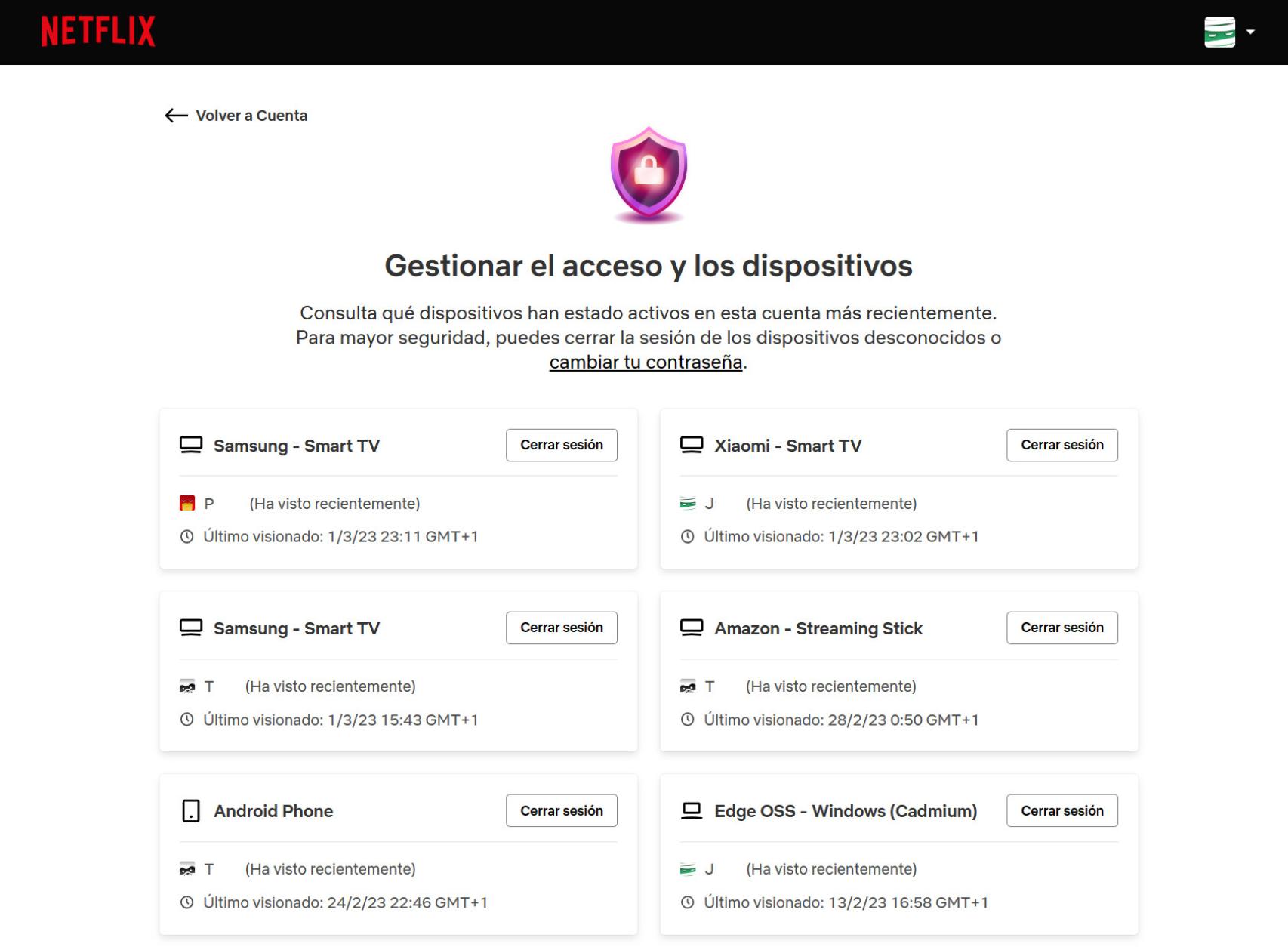Open the profile avatar menu
The image size is (1288, 947).
point(1219,32)
